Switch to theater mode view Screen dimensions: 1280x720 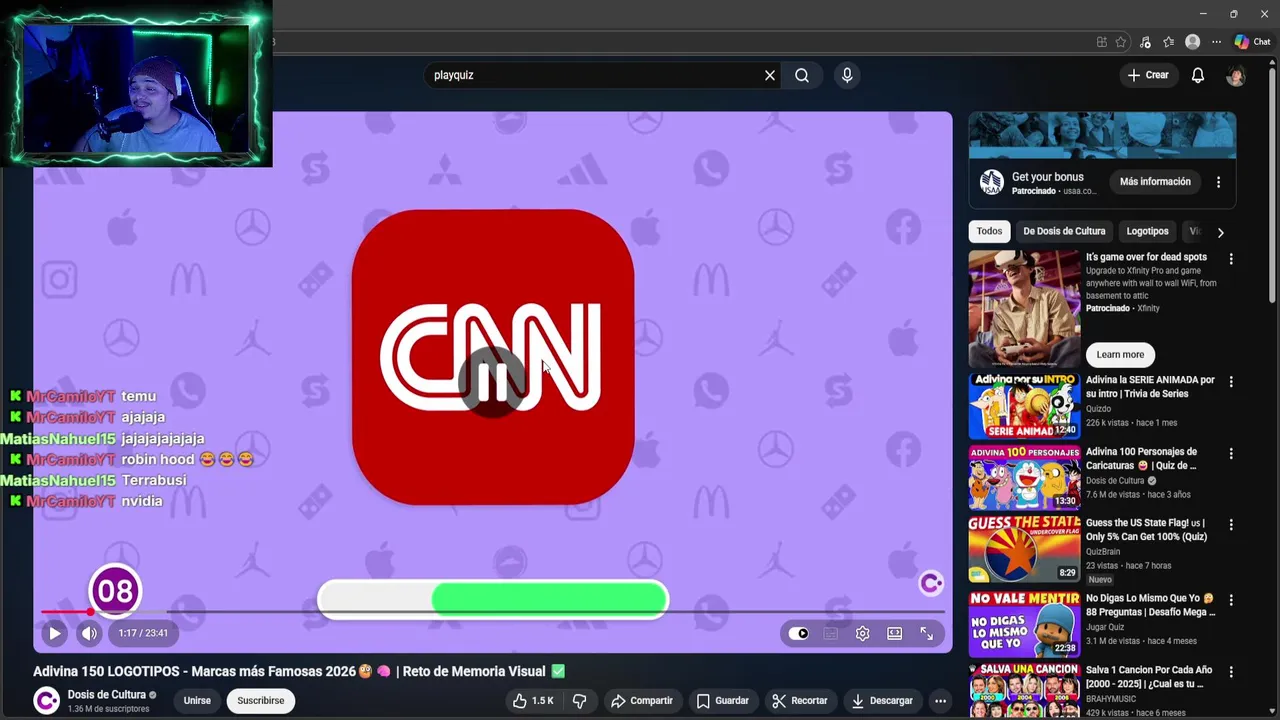(894, 633)
